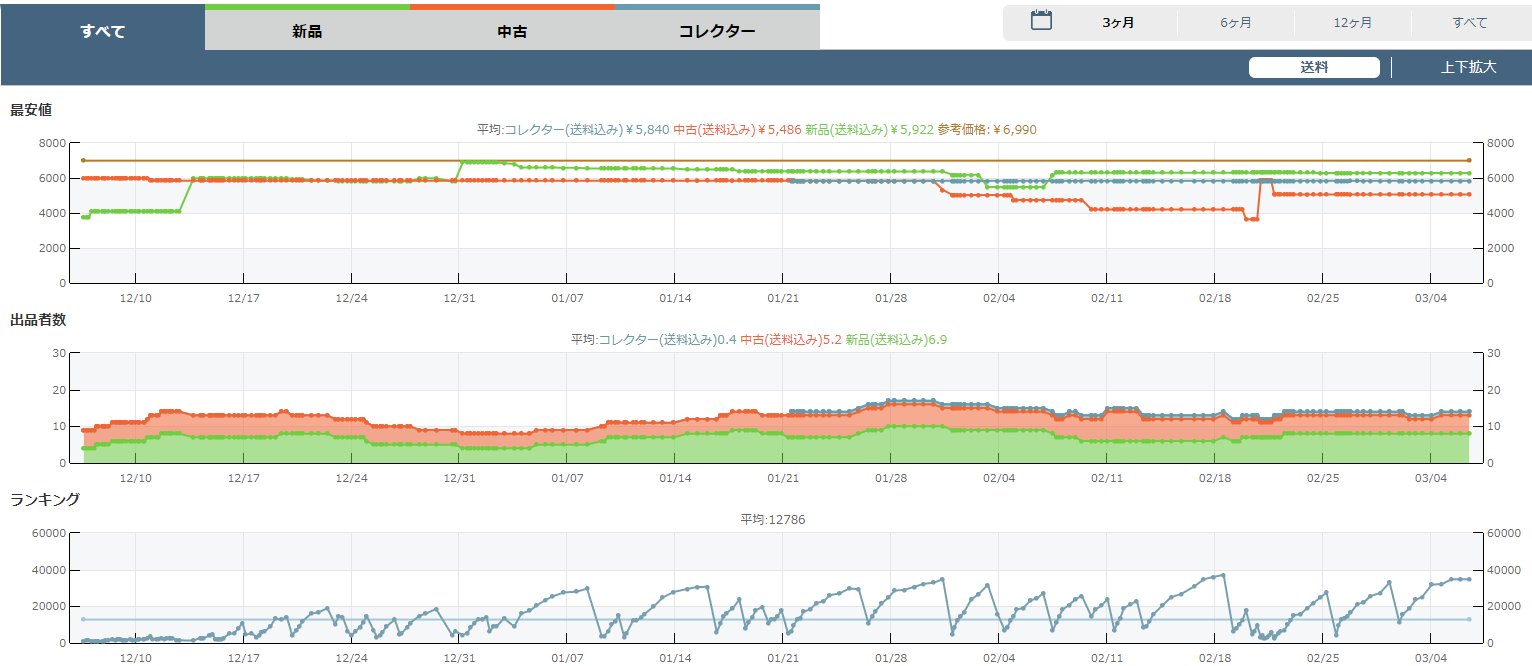The height and width of the screenshot is (666, 1532).
Task: Toggle the 送料 shipping switch
Action: pos(1314,68)
